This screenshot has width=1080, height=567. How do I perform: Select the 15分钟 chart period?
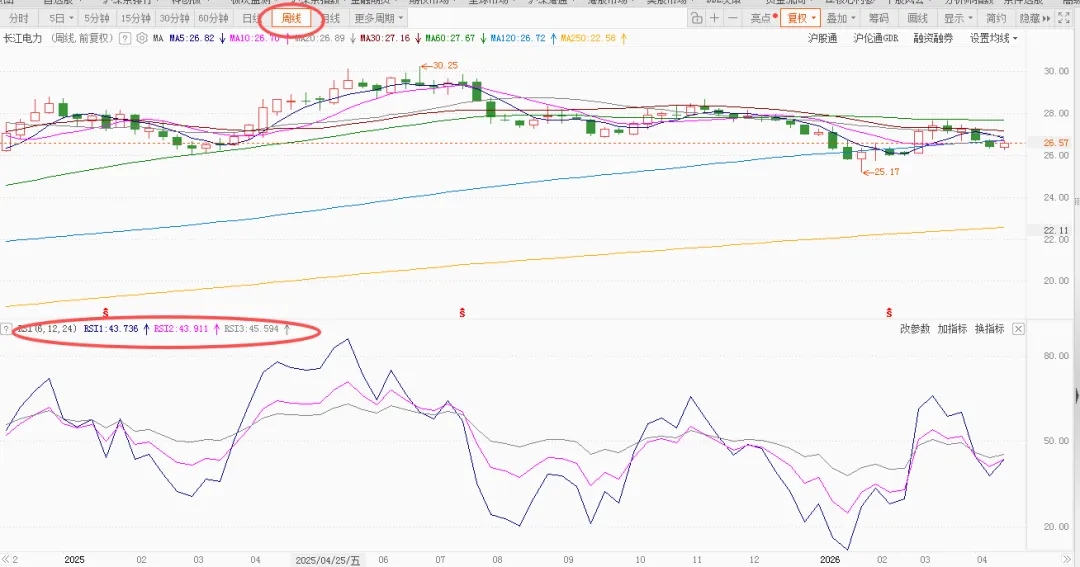click(135, 19)
